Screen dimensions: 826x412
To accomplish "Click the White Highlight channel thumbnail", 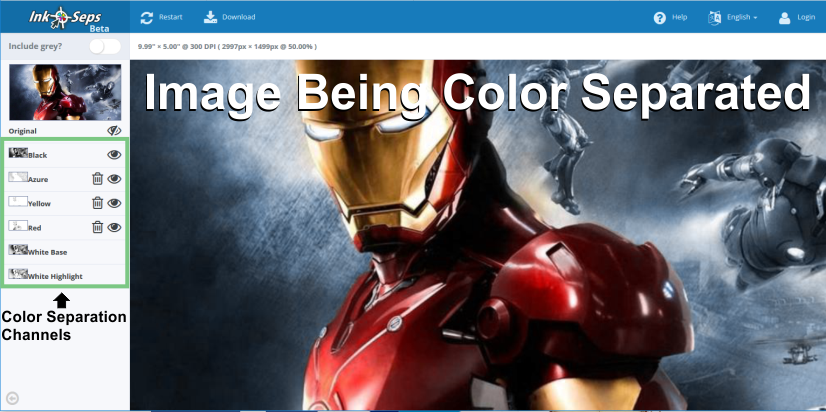I will [18, 273].
